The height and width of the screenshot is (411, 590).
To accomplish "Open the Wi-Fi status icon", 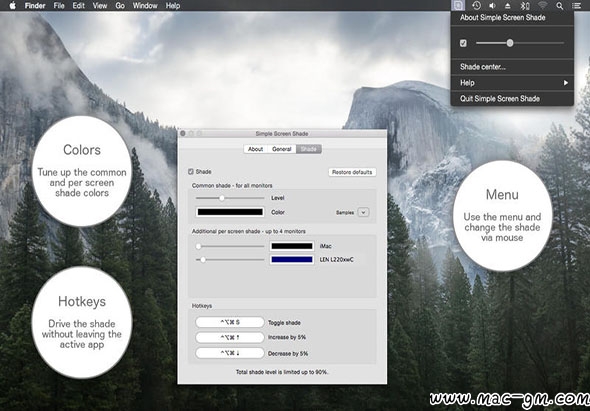I will (x=542, y=6).
